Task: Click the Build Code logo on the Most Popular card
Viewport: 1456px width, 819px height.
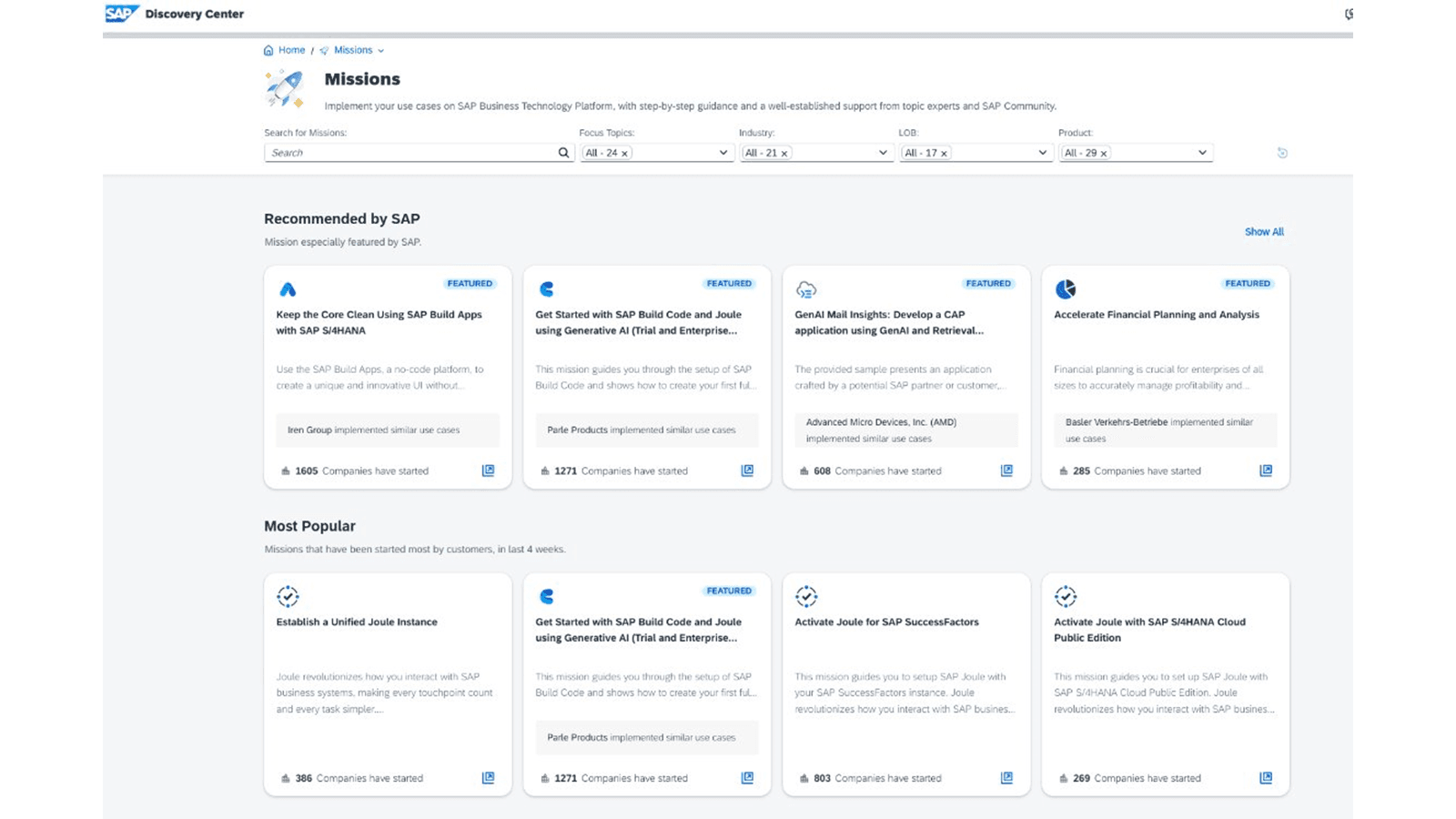Action: 546,597
